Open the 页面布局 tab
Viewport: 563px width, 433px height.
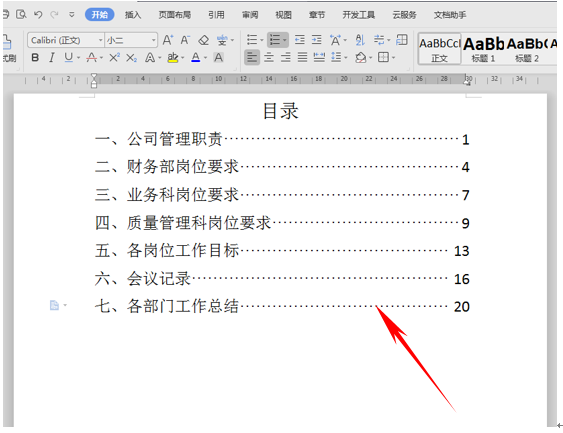click(x=175, y=15)
